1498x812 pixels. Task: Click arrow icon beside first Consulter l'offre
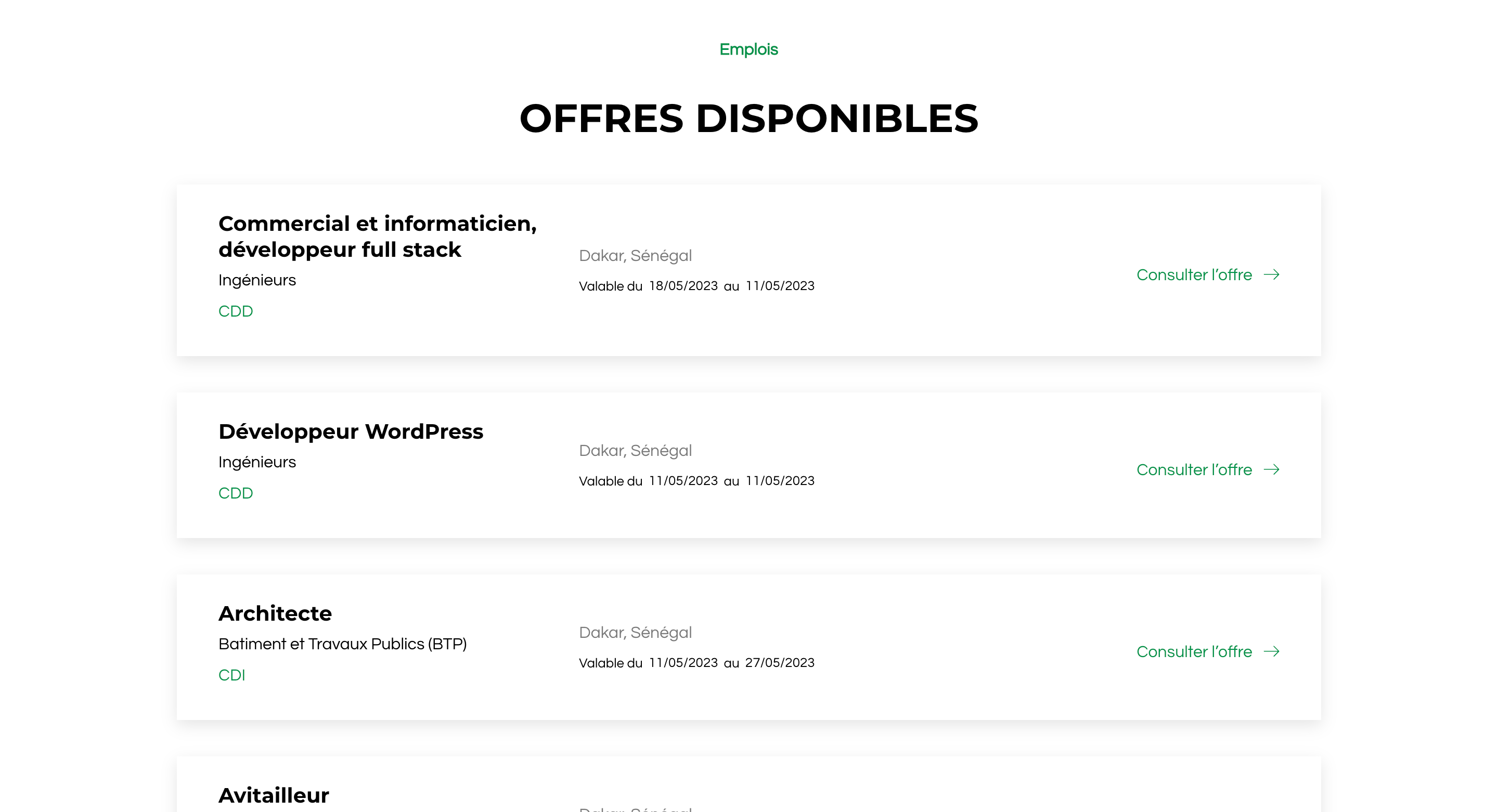coord(1272,274)
